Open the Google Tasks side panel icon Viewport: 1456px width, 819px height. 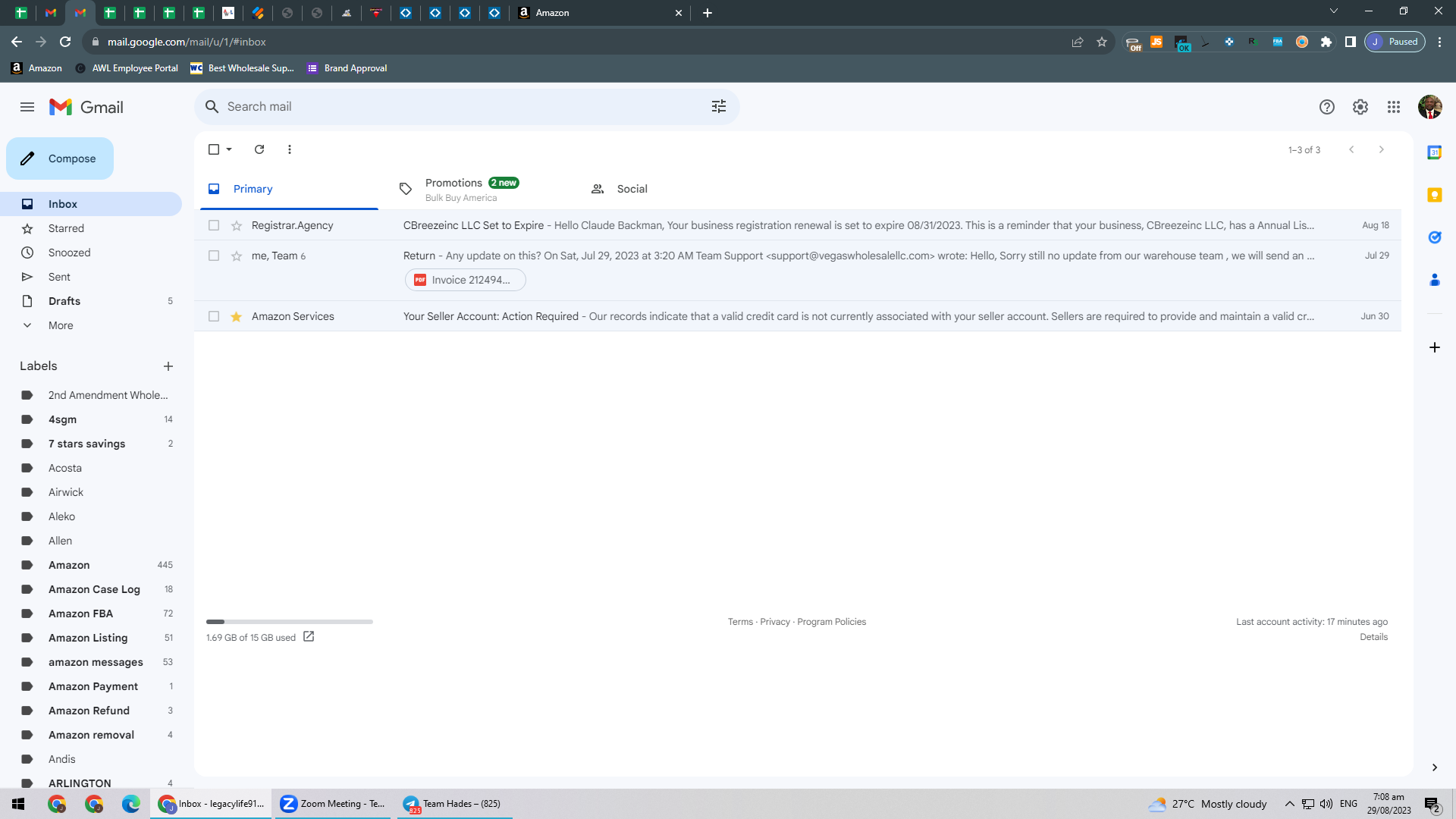pos(1434,237)
